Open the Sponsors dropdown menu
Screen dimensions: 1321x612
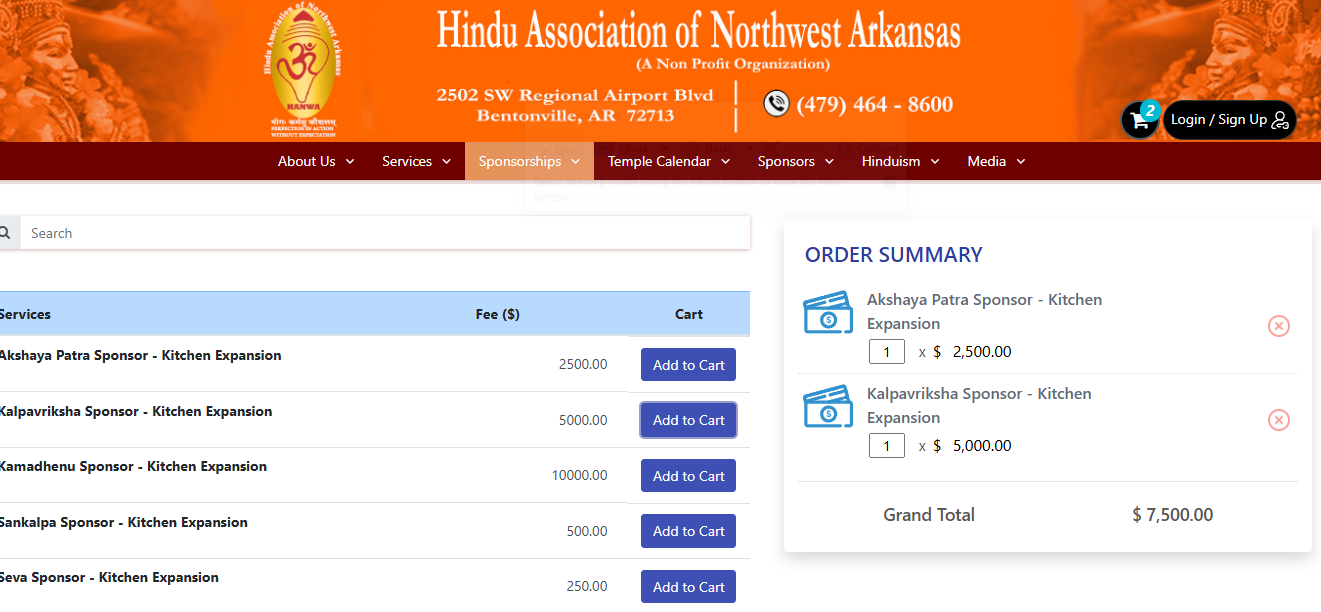pos(796,161)
